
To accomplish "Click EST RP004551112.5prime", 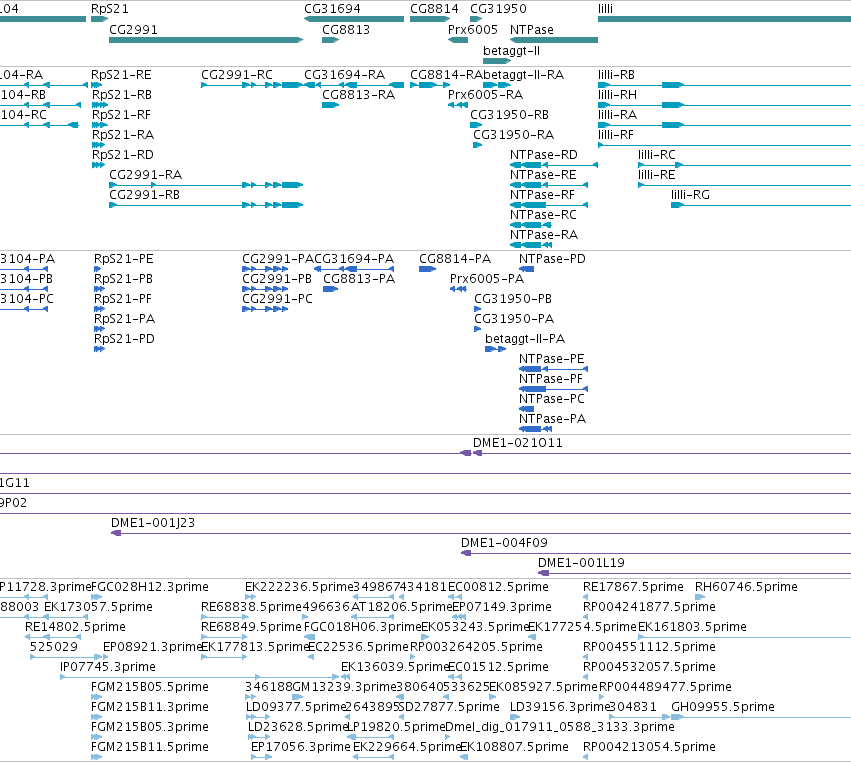I will coord(649,647).
